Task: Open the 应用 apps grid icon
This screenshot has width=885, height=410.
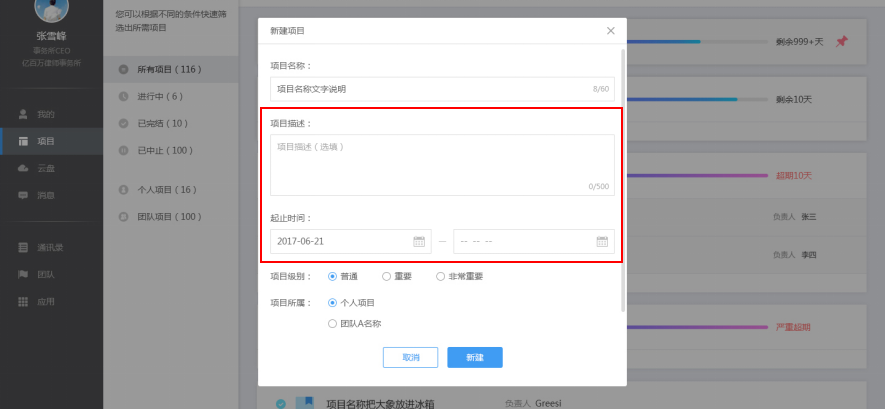Action: tap(23, 301)
